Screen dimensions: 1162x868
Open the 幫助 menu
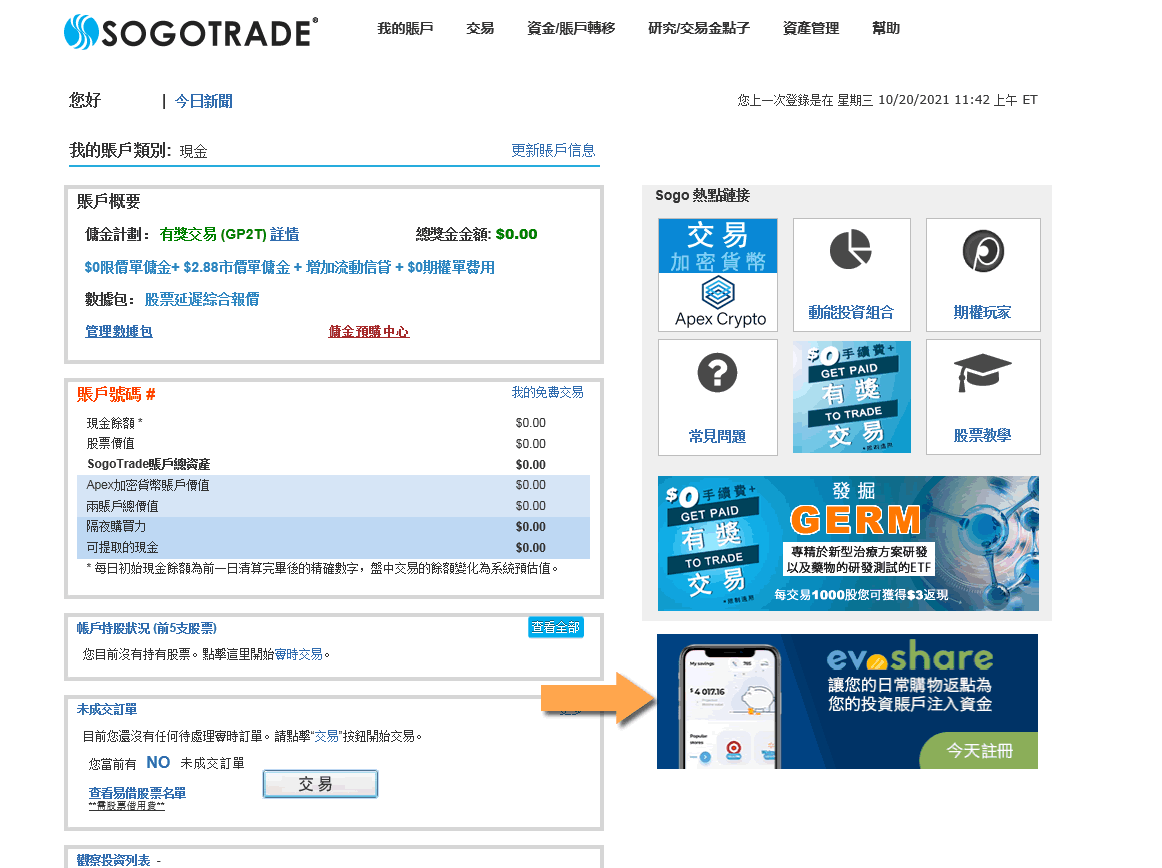point(886,28)
